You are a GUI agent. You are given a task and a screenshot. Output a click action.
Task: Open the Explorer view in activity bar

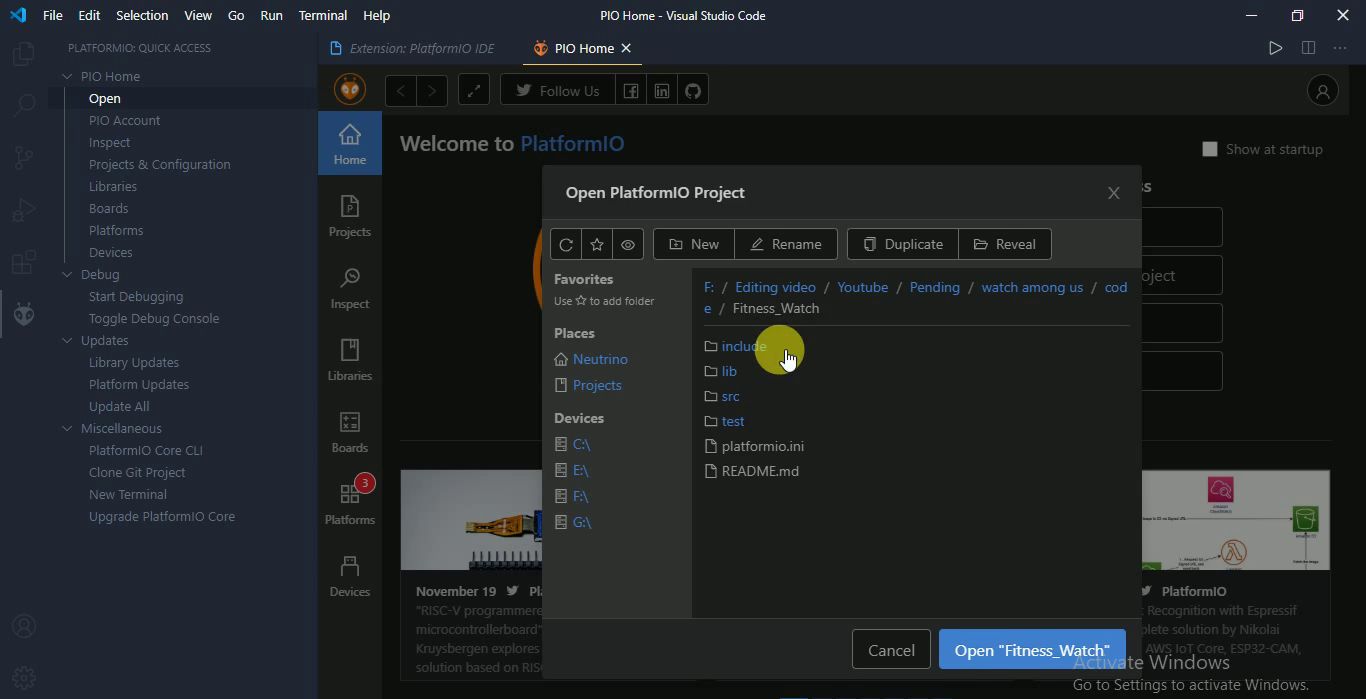pos(23,54)
